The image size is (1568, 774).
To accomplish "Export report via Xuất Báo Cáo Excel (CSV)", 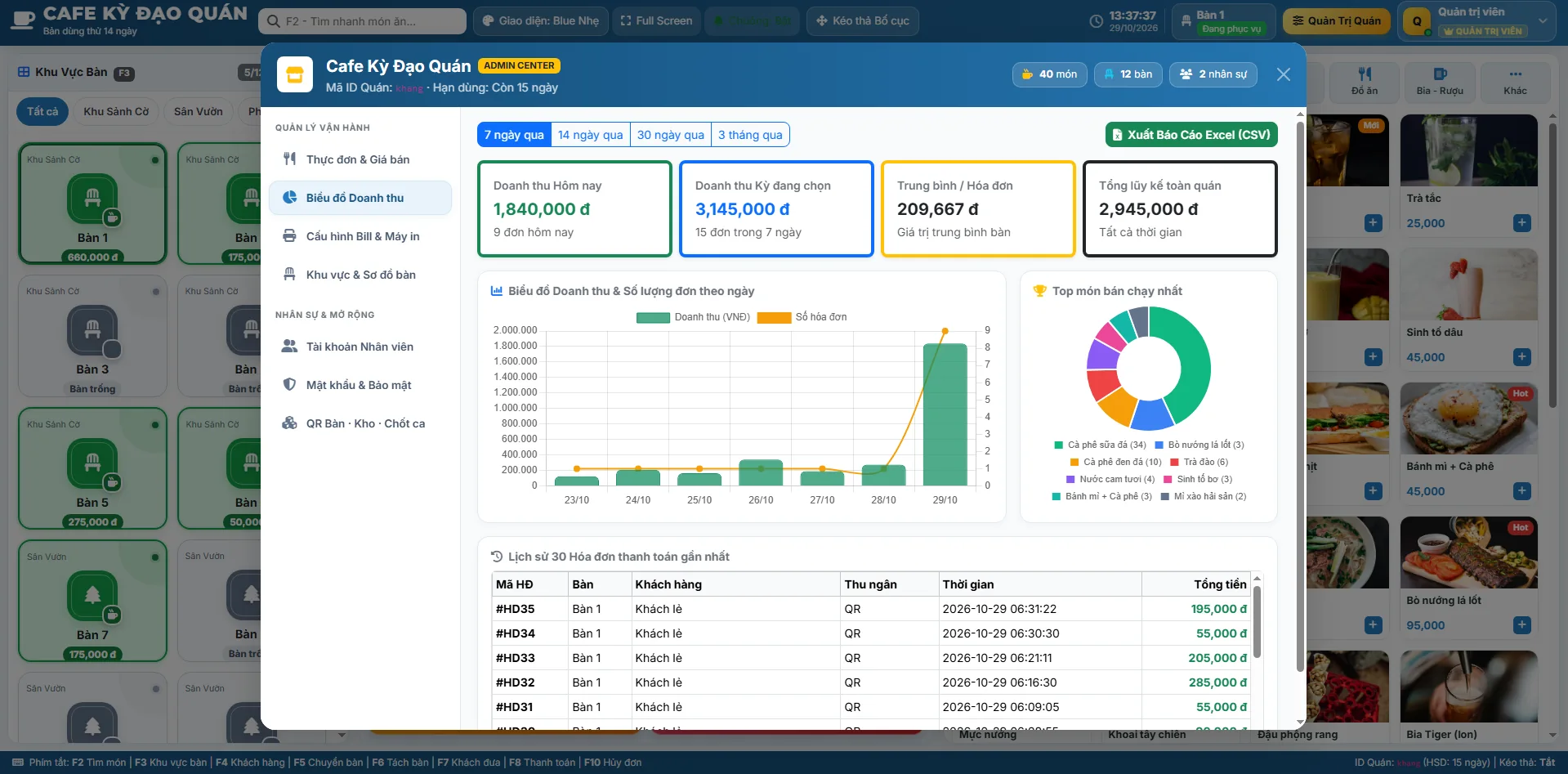I will (1191, 135).
